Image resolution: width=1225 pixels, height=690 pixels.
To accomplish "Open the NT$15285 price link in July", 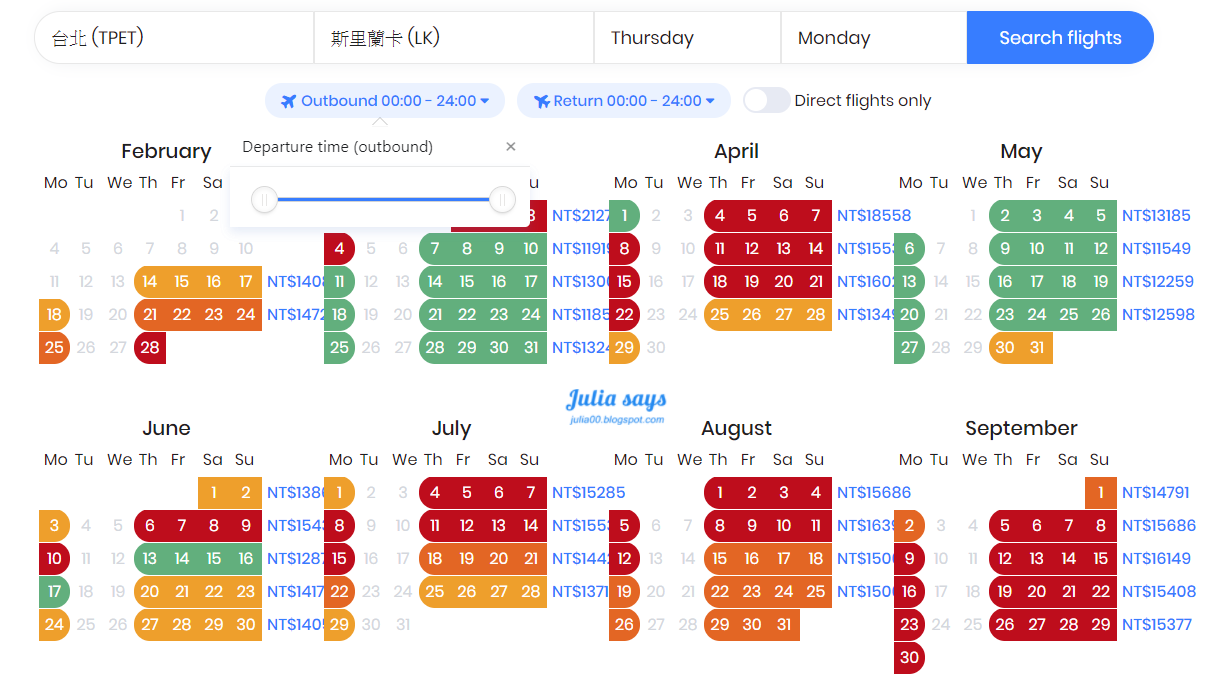I will pos(589,492).
